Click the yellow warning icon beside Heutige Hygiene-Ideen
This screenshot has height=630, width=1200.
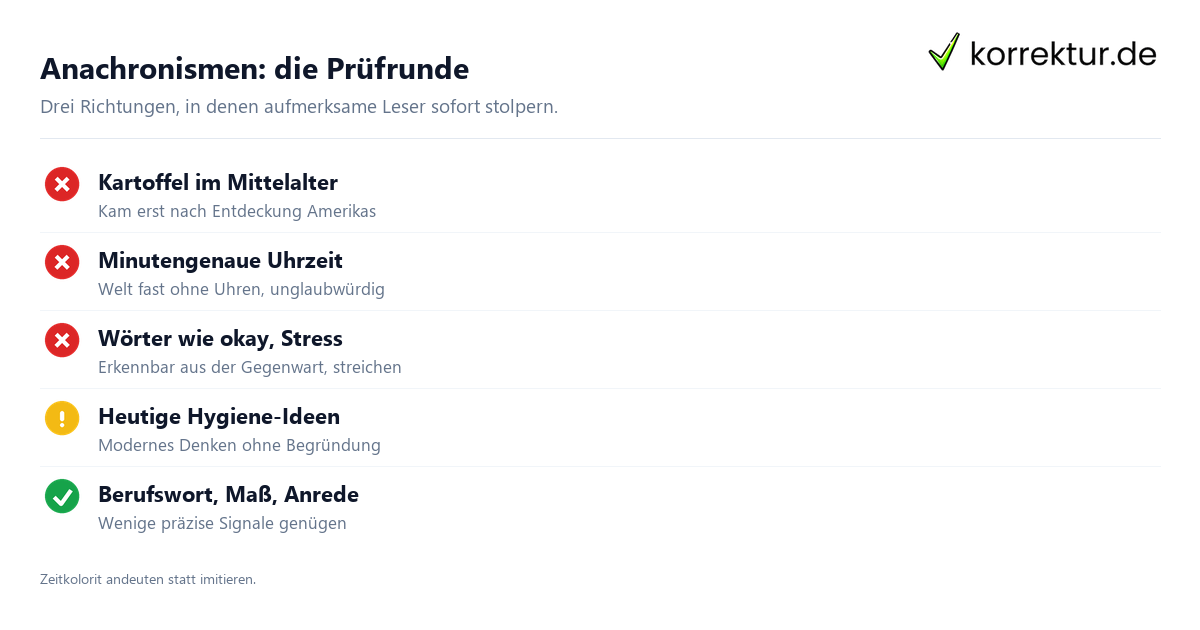click(62, 418)
